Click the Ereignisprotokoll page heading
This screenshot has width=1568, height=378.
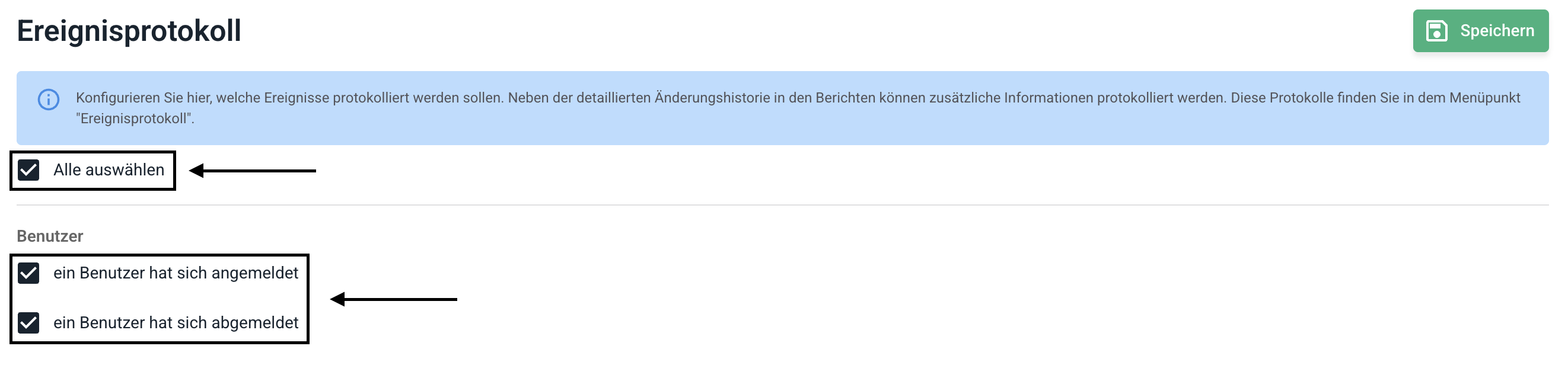[x=129, y=31]
